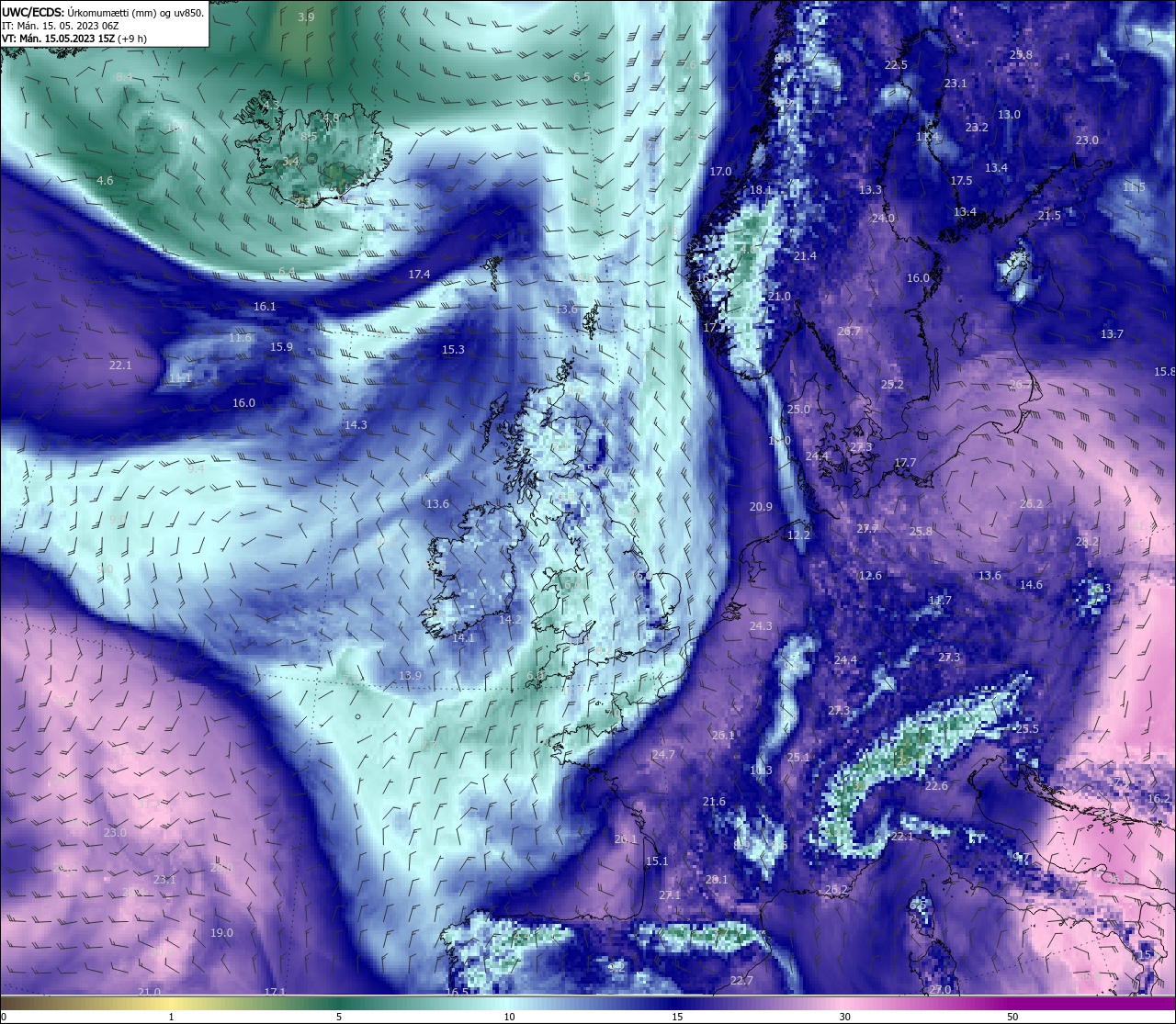Click the 25.0 value label
Viewport: 1176px width, 1024px height.
[798, 410]
